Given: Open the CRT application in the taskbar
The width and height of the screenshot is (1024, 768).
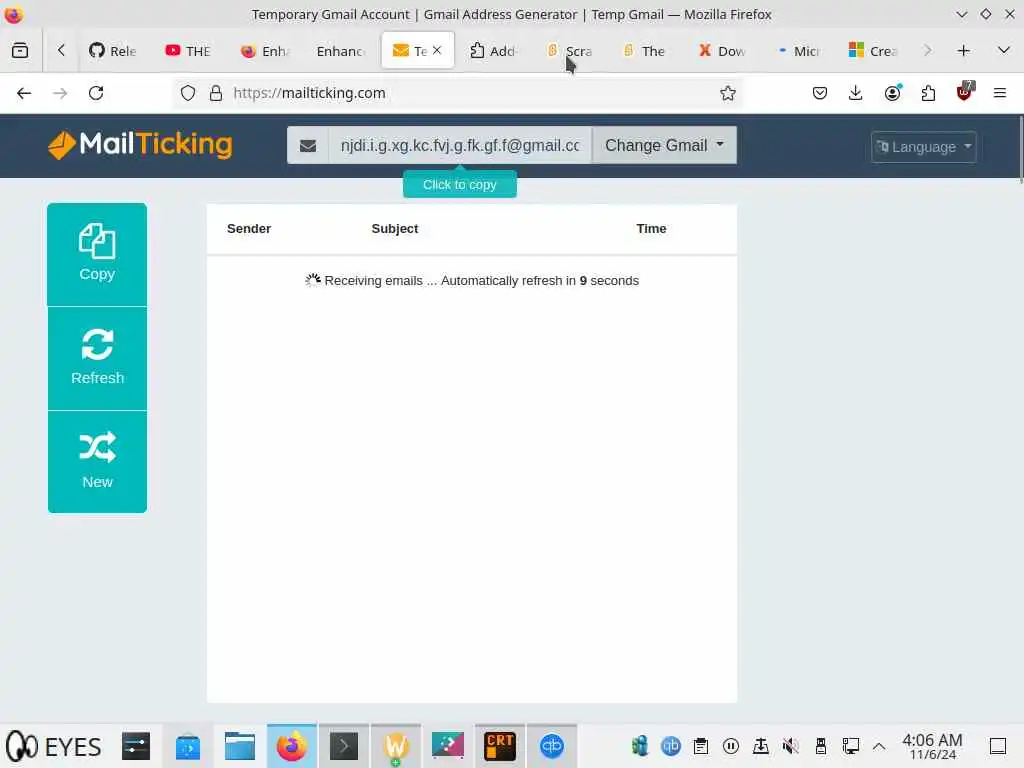Looking at the screenshot, I should (500, 746).
